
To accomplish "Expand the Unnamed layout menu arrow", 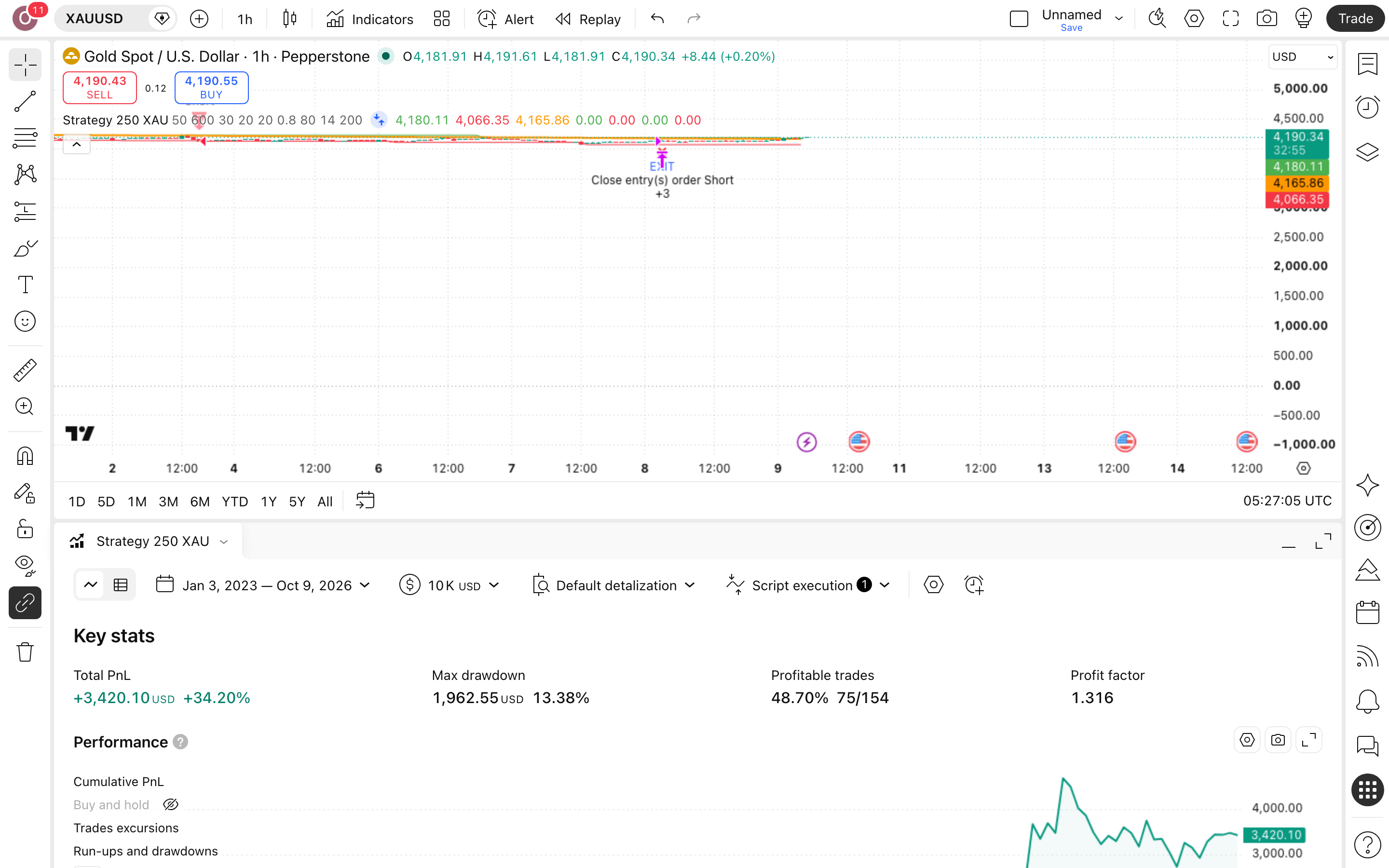I will pos(1118,18).
